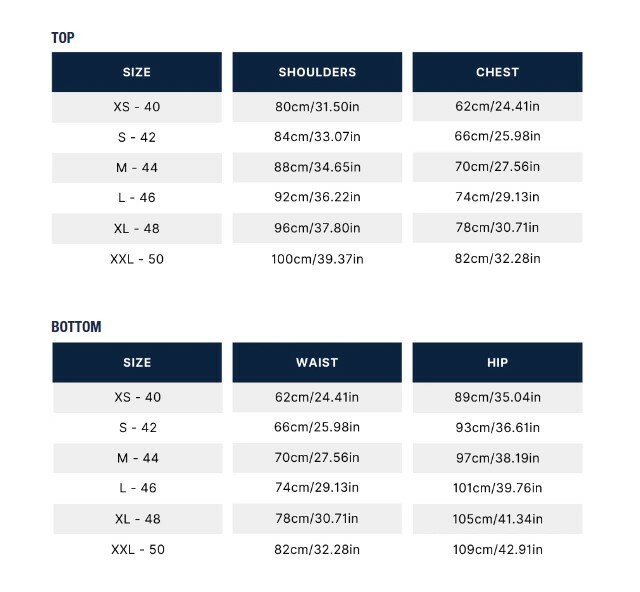Select the 101cm/39.76in hip measurement
This screenshot has height=592, width=640.
497,488
